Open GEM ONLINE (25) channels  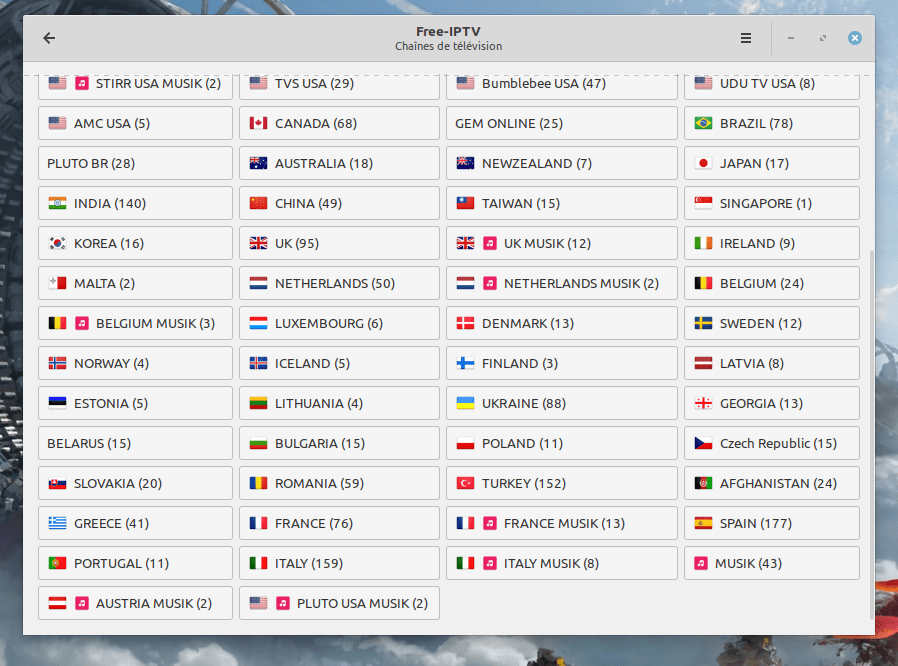coord(561,123)
